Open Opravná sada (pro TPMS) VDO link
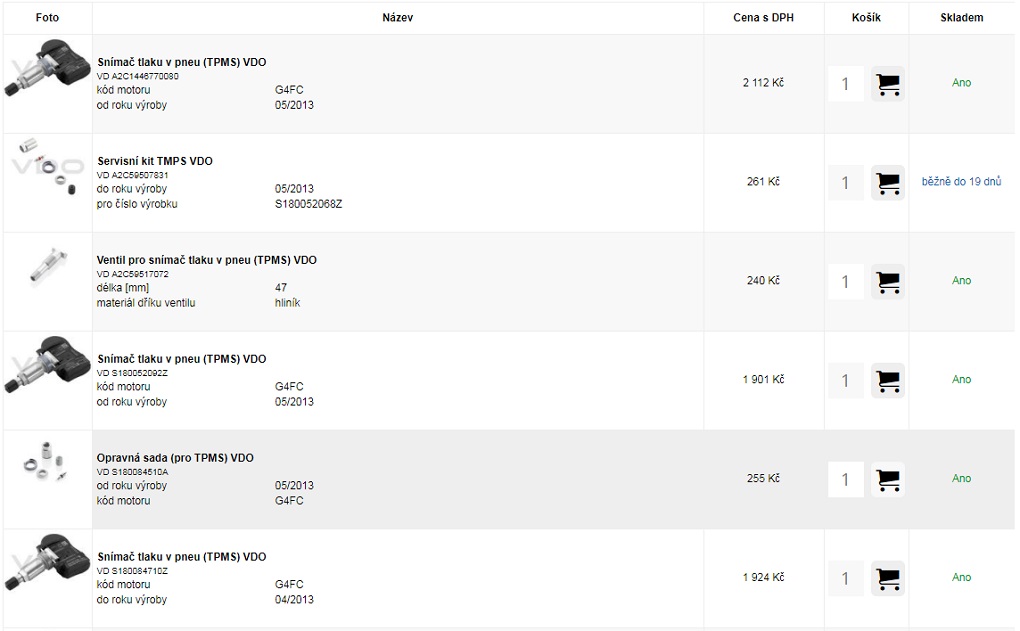The height and width of the screenshot is (631, 1020). (175, 458)
